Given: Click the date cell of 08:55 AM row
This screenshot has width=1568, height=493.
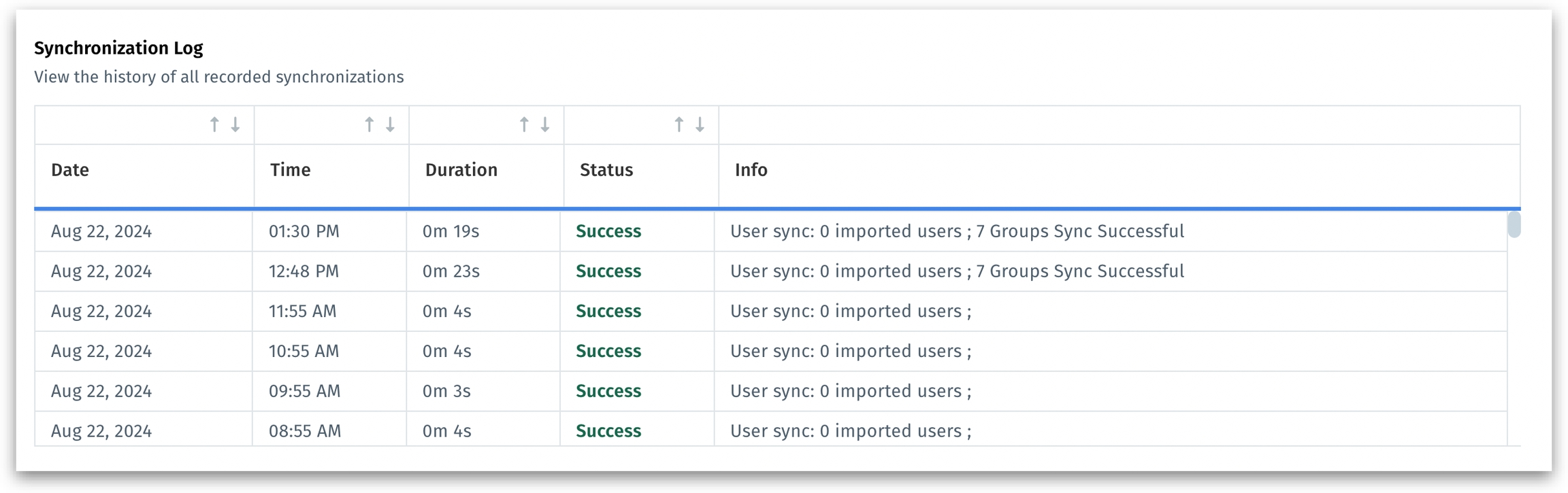Looking at the screenshot, I should tap(101, 431).
